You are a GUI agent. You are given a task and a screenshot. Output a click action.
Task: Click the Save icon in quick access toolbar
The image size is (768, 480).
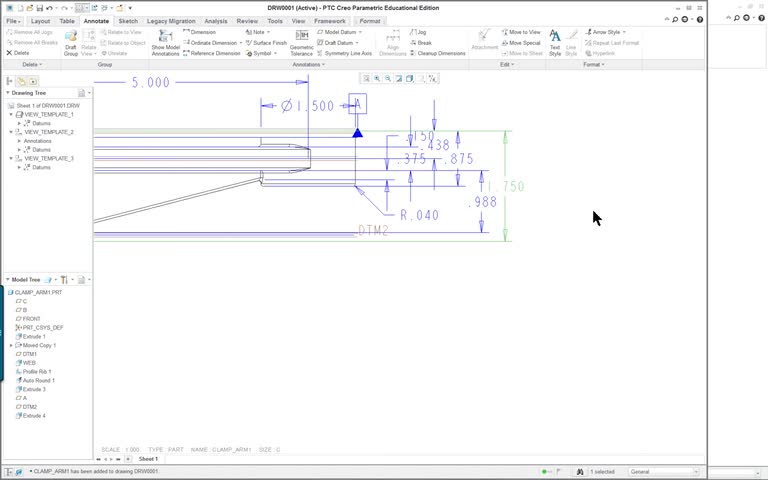(40, 8)
